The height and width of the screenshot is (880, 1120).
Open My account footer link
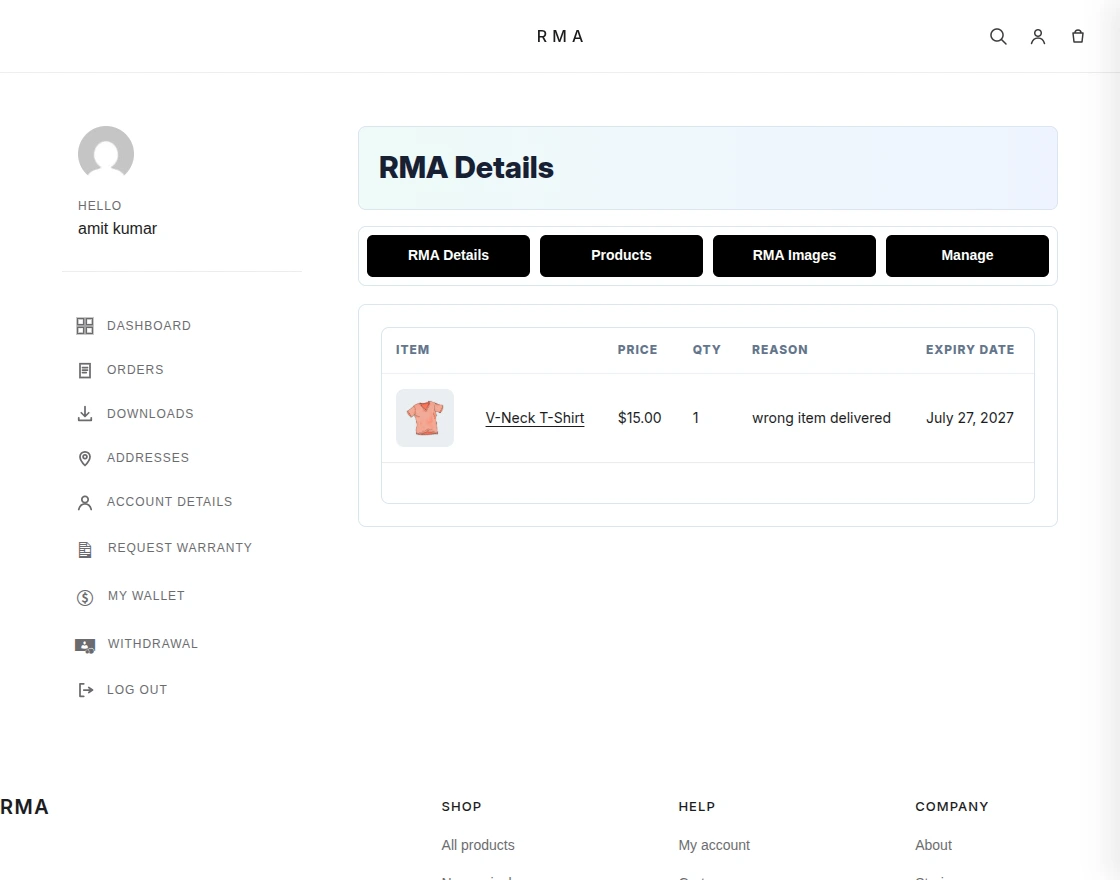coord(714,845)
